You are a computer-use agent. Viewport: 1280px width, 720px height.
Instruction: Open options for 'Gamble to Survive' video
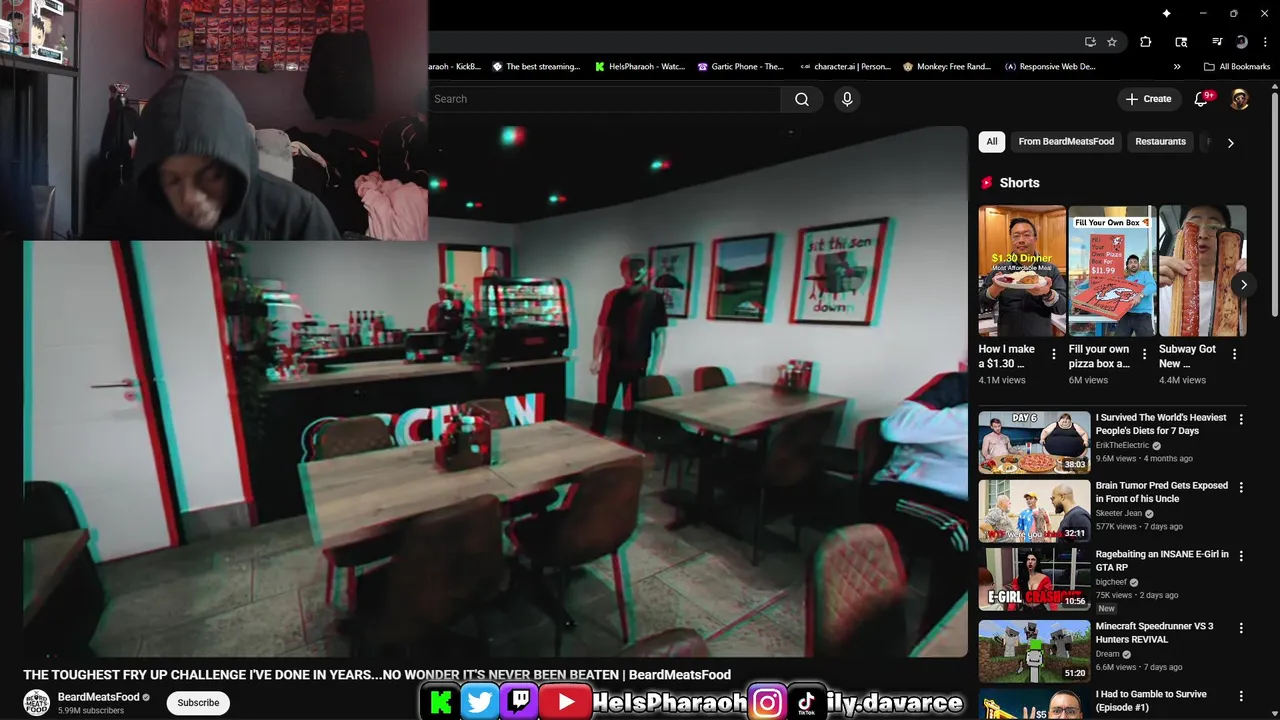1241,696
